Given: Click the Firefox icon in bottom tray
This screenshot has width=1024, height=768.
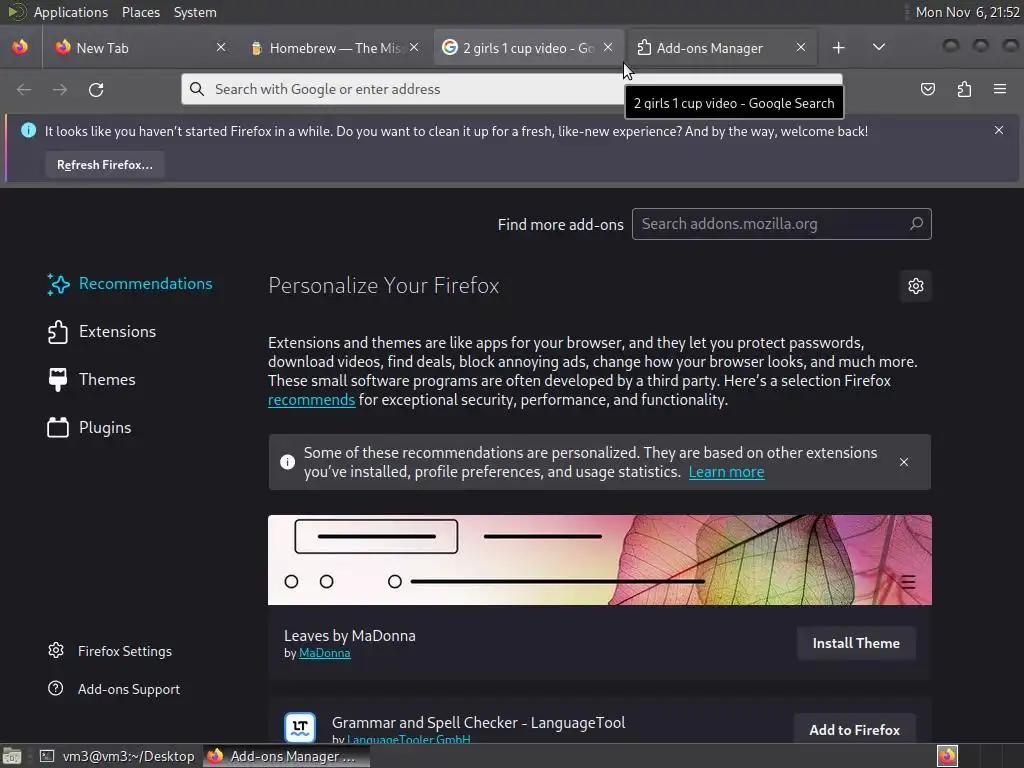Looking at the screenshot, I should coord(947,756).
